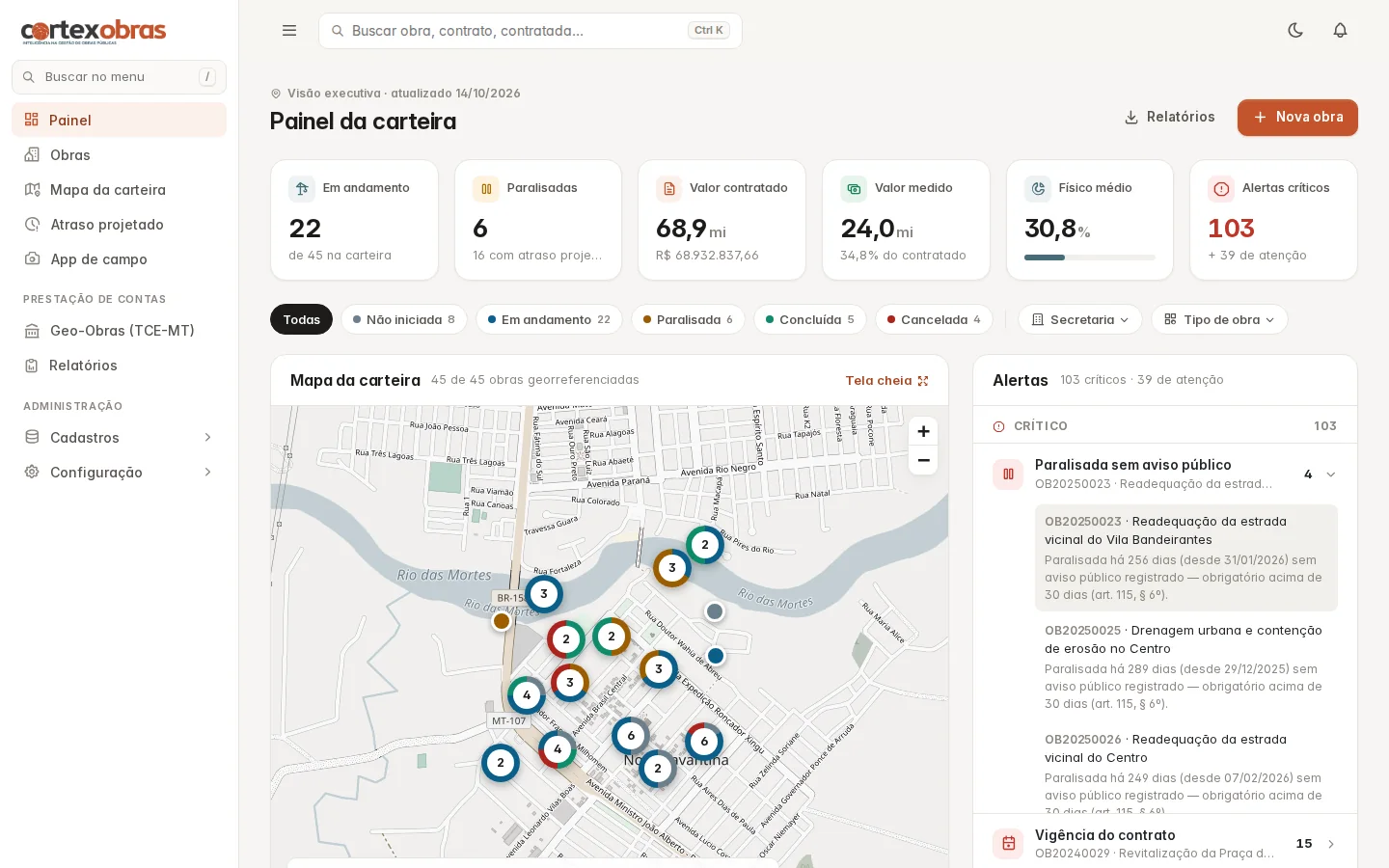Click the Paralisadas card pause icon
Screen dimensions: 1389x868
pyautogui.click(x=486, y=188)
